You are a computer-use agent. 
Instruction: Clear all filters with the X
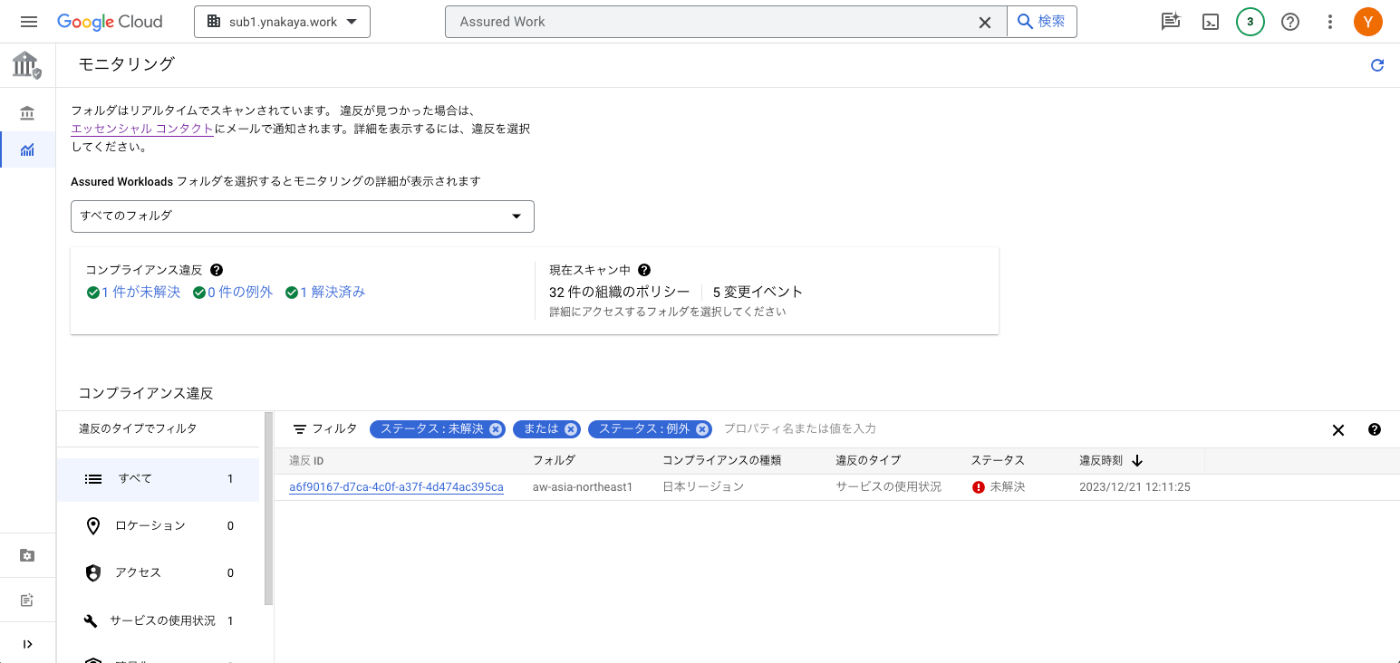[x=1338, y=430]
